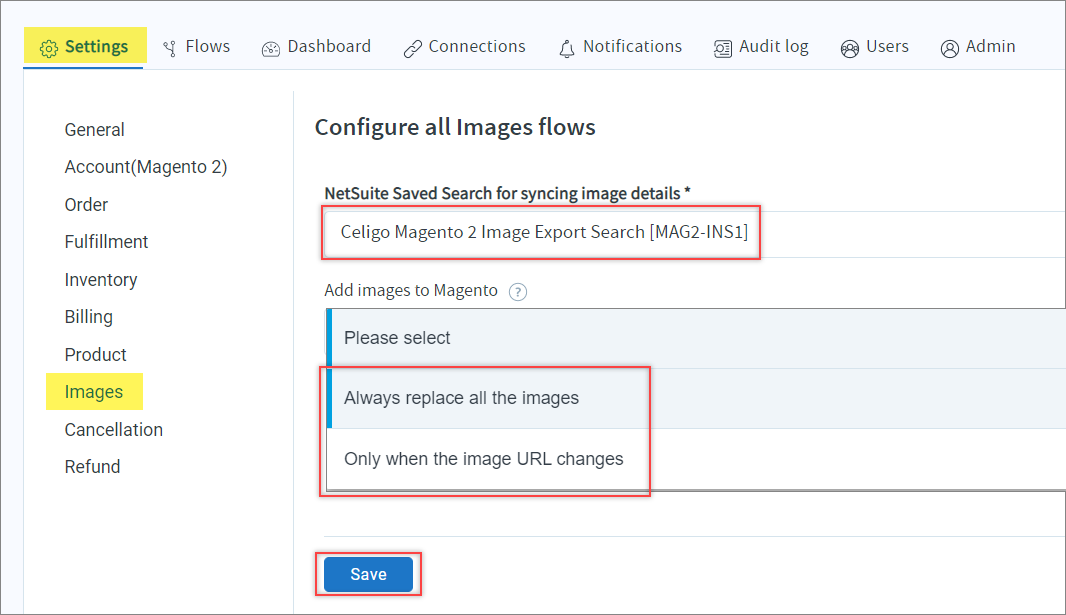Open help tooltip for Add images to Magento
The image size is (1066, 615).
(x=517, y=292)
